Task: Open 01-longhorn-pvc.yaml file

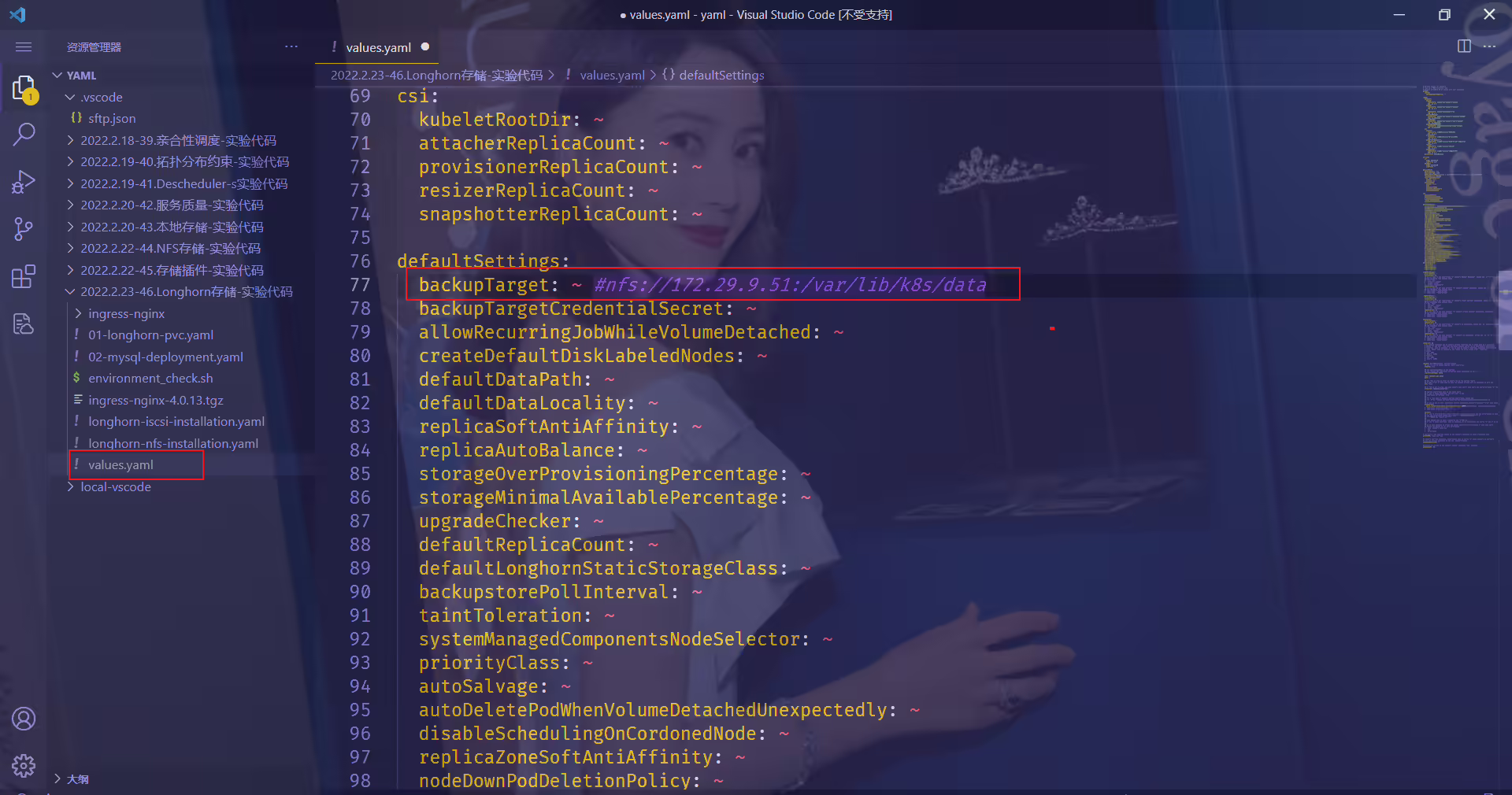Action: (150, 335)
